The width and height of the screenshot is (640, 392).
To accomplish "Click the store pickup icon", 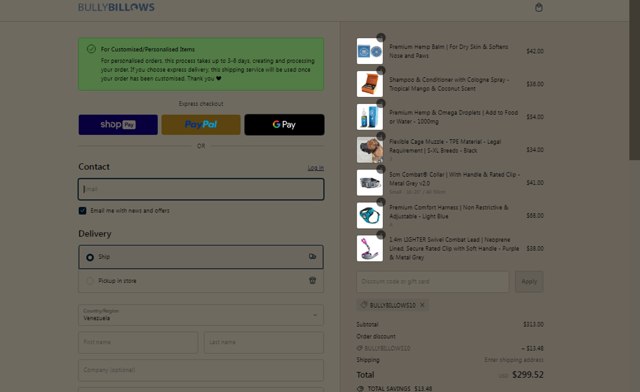I will pyautogui.click(x=312, y=280).
